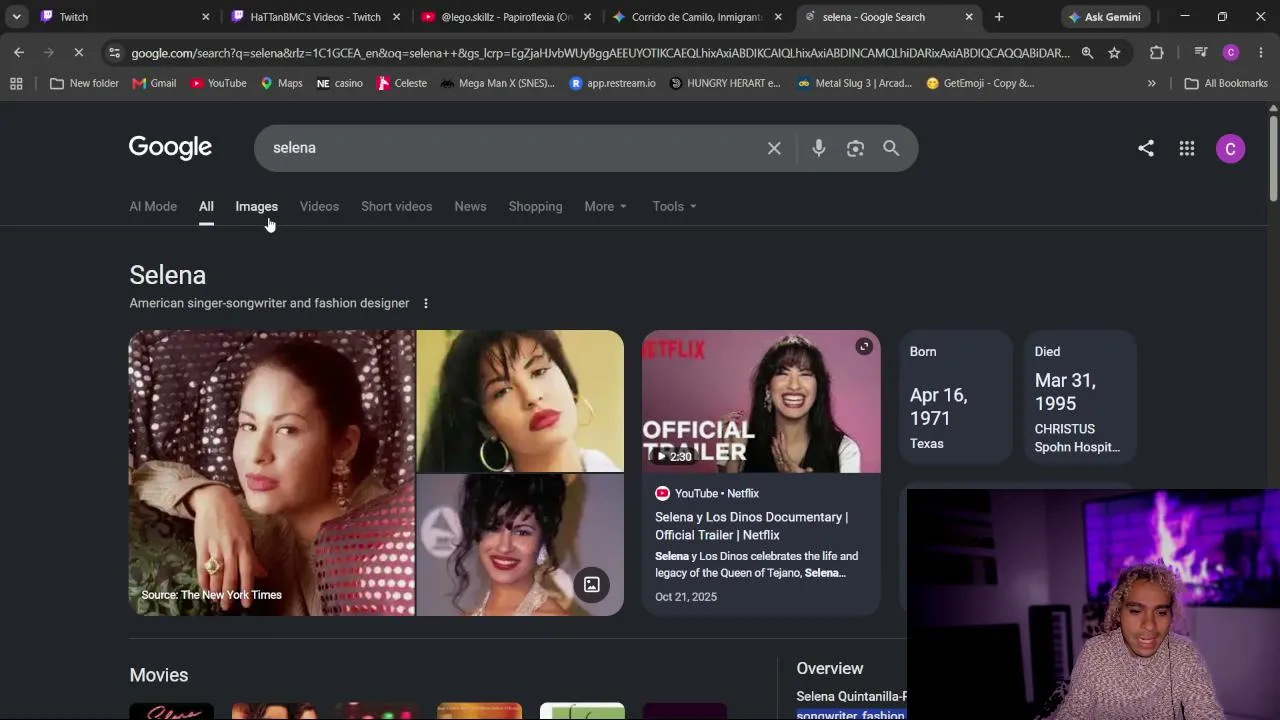
Task: Open the Chrome apps grid shortcut
Action: (x=16, y=83)
